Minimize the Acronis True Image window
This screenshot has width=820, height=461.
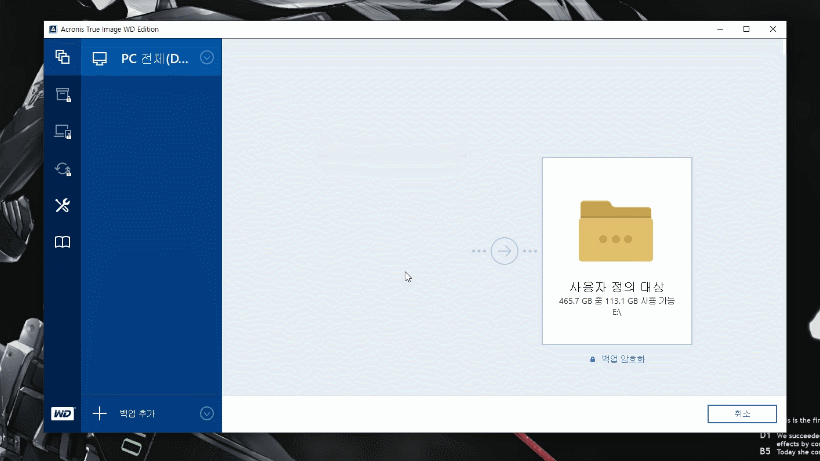click(720, 29)
